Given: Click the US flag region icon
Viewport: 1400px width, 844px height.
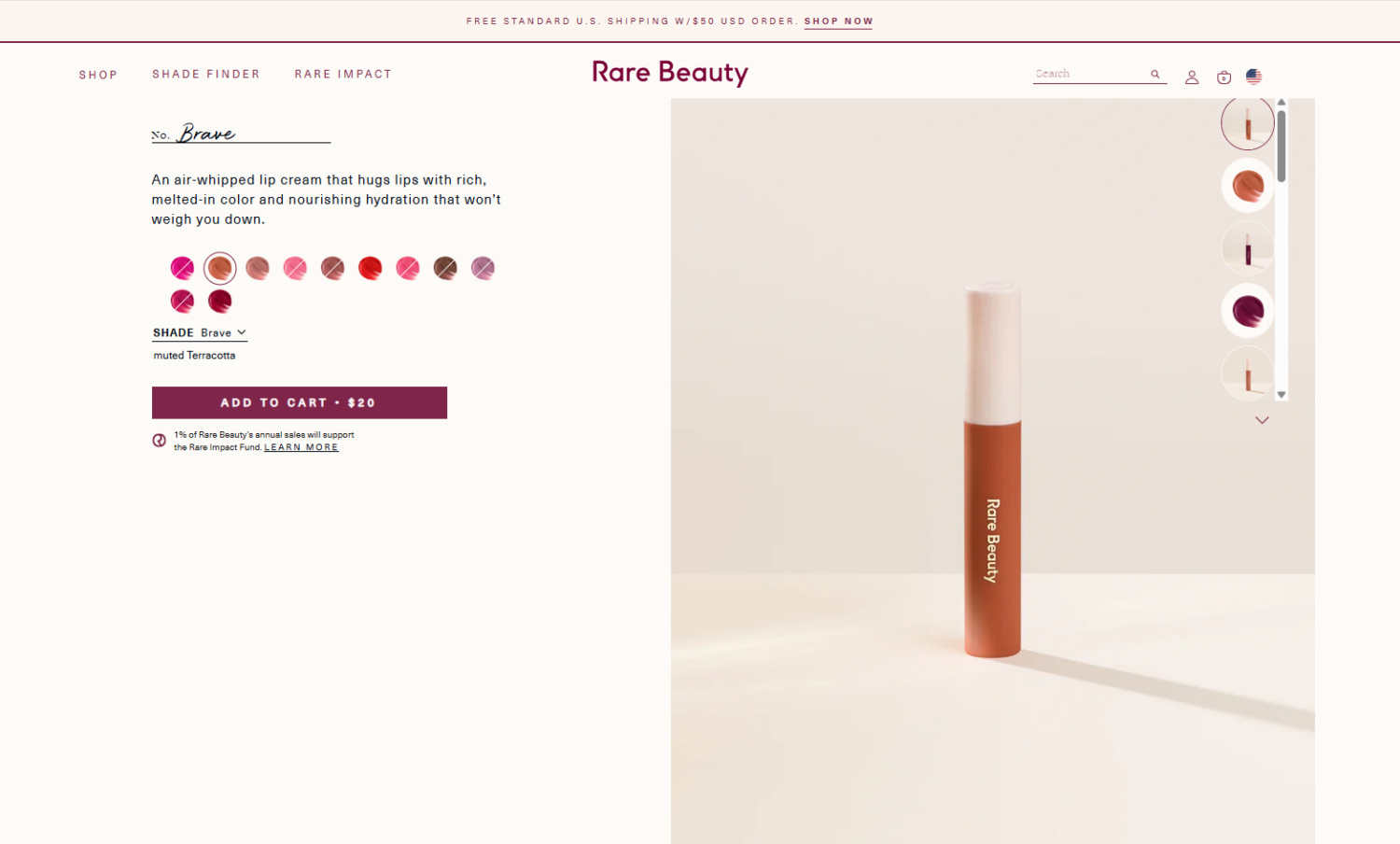Looking at the screenshot, I should (1253, 77).
